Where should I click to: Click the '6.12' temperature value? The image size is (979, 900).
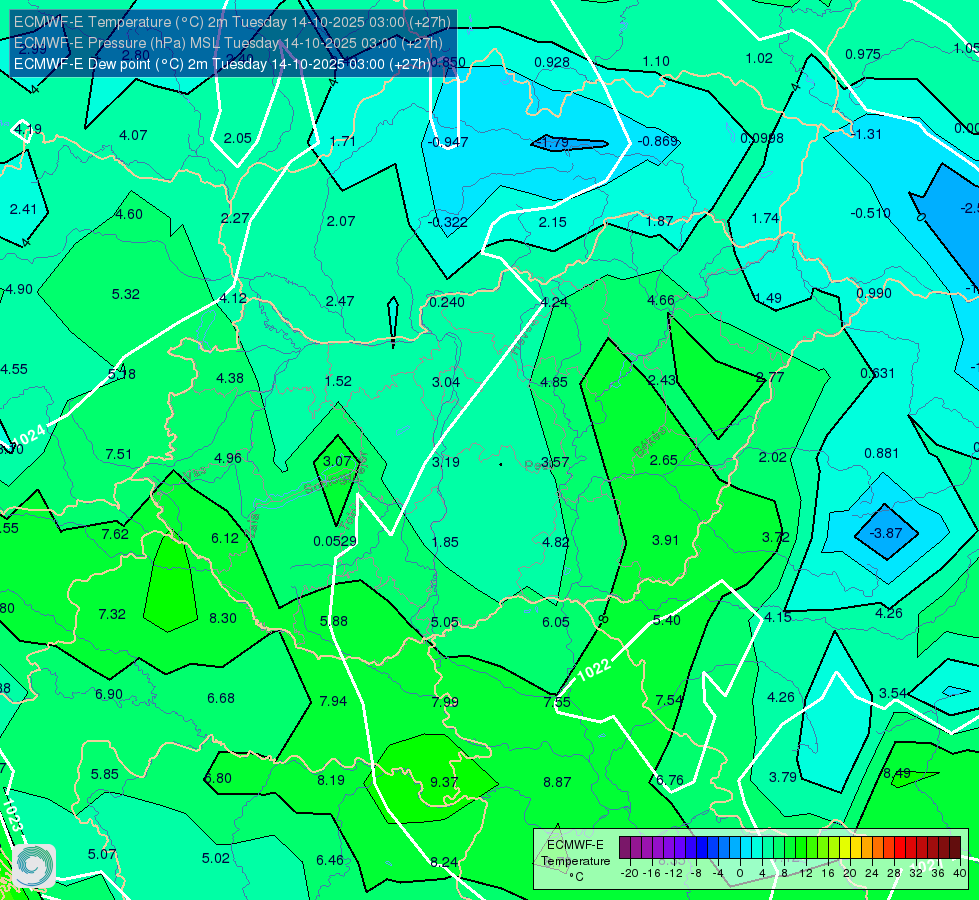(x=225, y=538)
